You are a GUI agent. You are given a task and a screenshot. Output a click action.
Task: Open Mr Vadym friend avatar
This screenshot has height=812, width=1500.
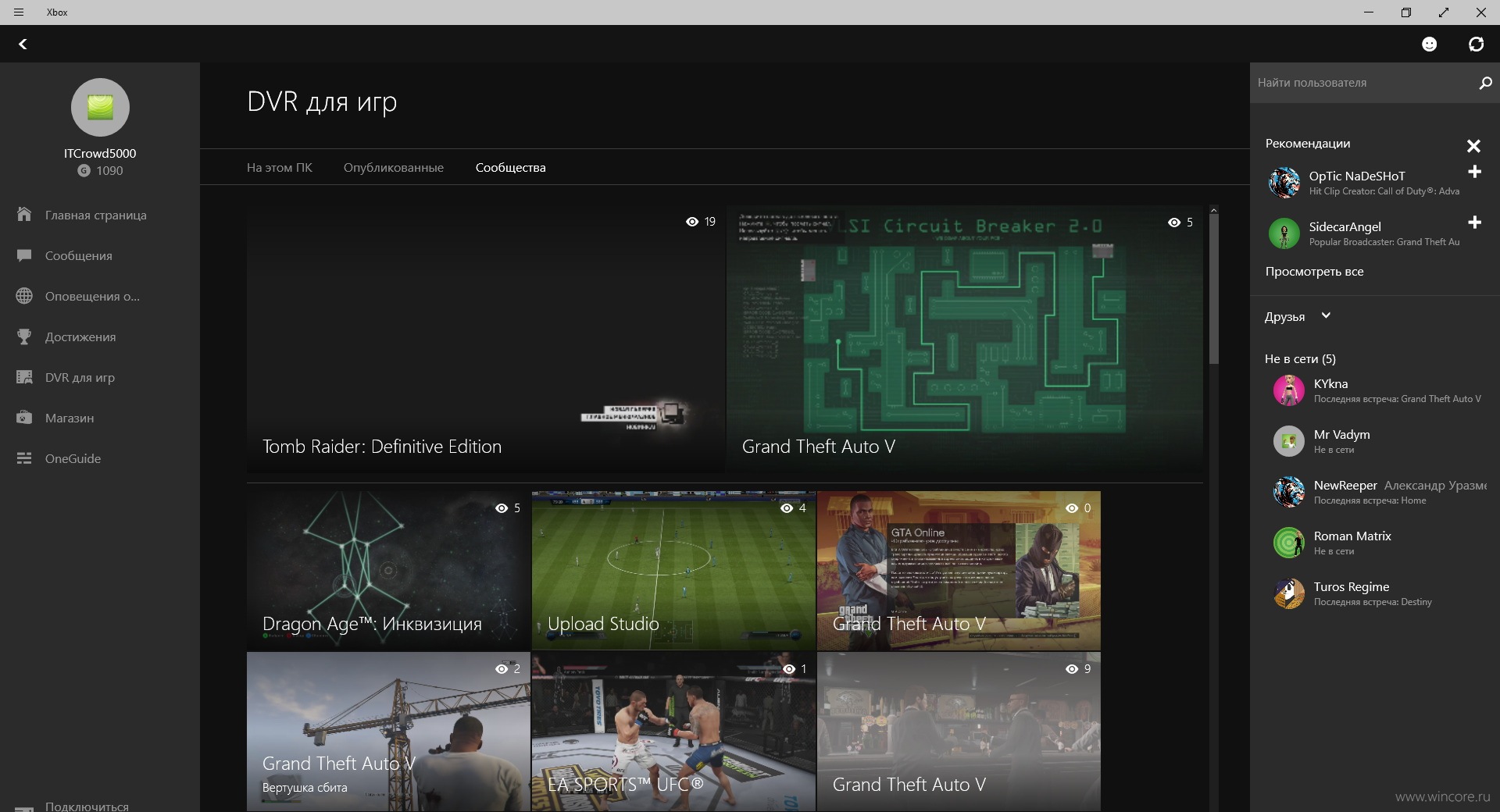pyautogui.click(x=1288, y=441)
